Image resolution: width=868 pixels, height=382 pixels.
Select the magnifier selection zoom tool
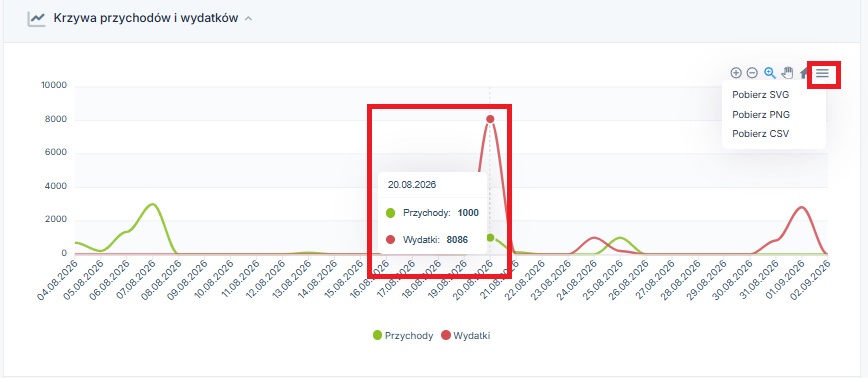point(769,73)
